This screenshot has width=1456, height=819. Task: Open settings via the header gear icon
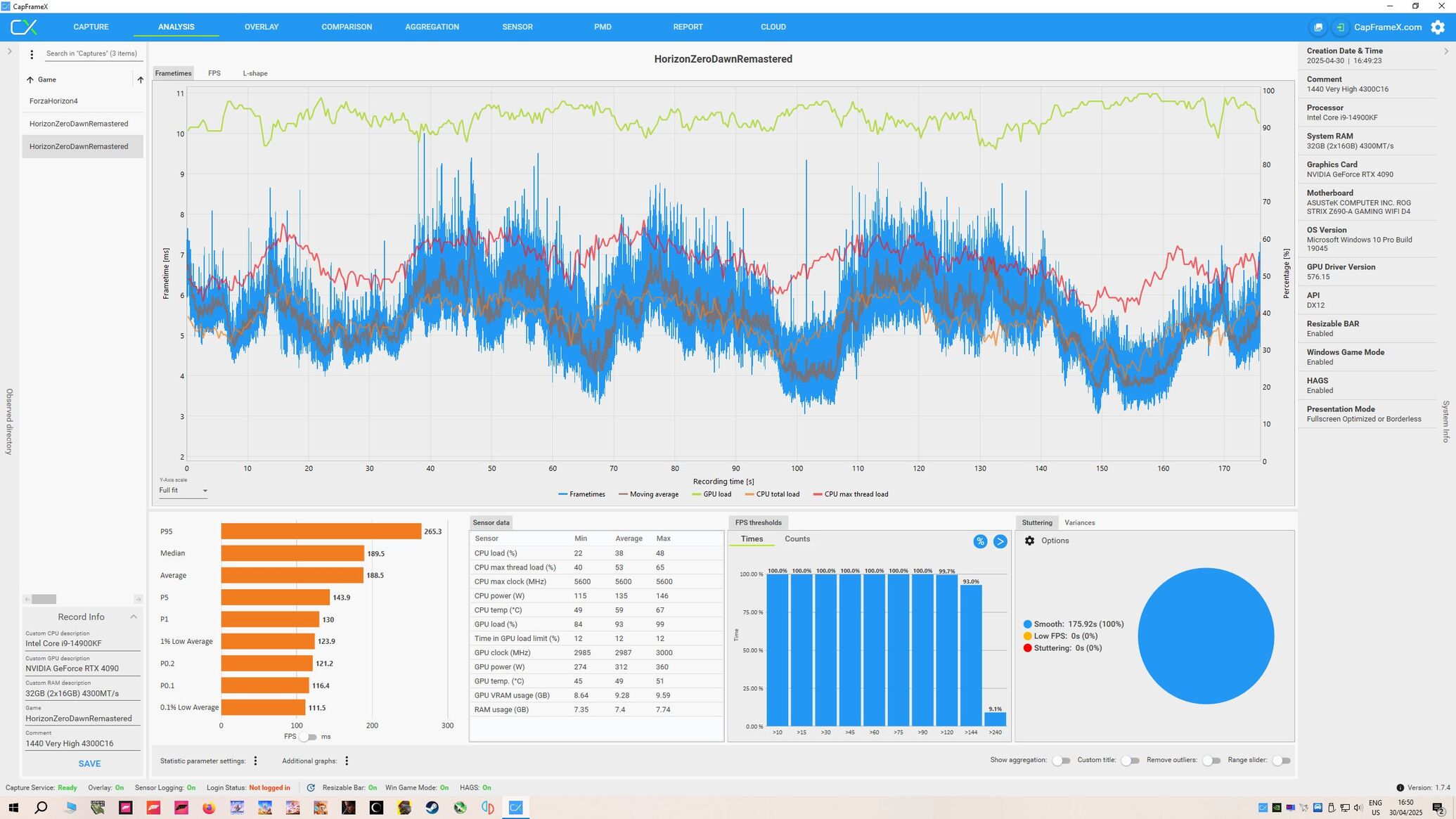click(x=1438, y=27)
